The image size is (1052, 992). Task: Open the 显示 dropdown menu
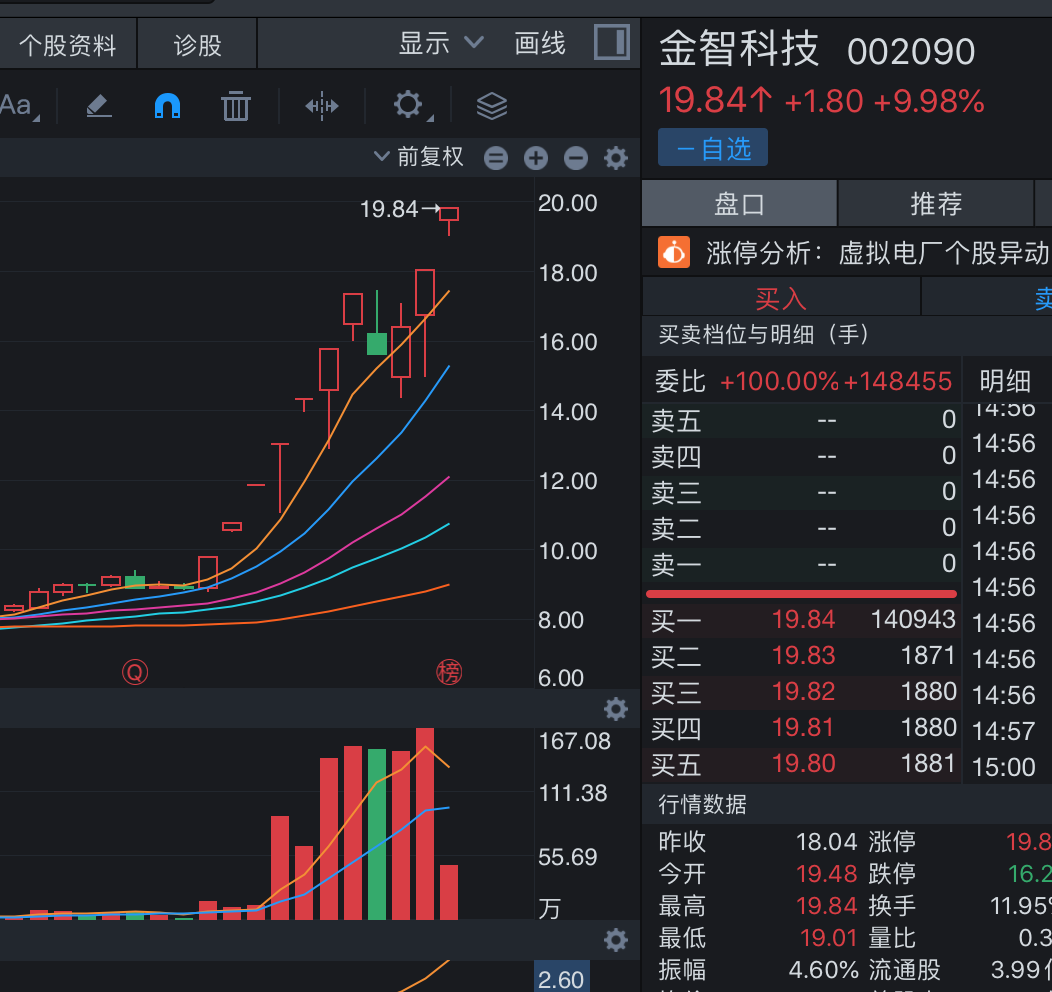point(441,44)
